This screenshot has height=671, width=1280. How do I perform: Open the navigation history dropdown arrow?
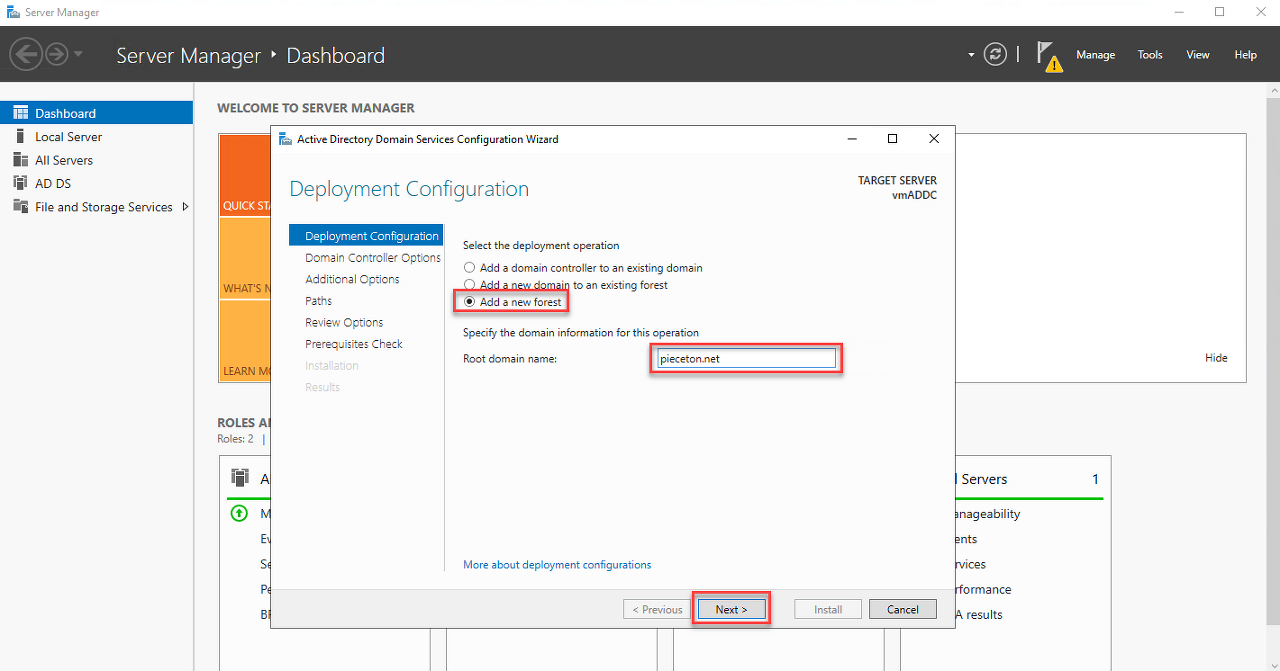(78, 54)
